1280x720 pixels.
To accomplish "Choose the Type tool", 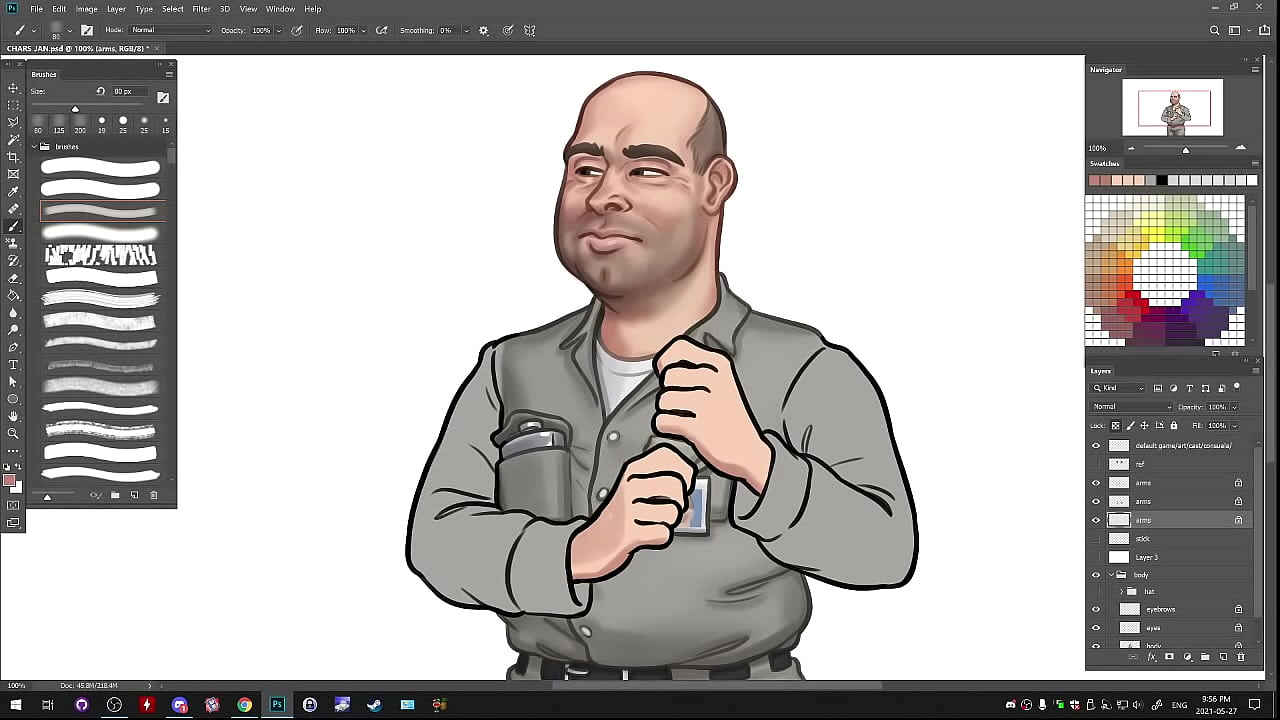I will click(x=13, y=364).
